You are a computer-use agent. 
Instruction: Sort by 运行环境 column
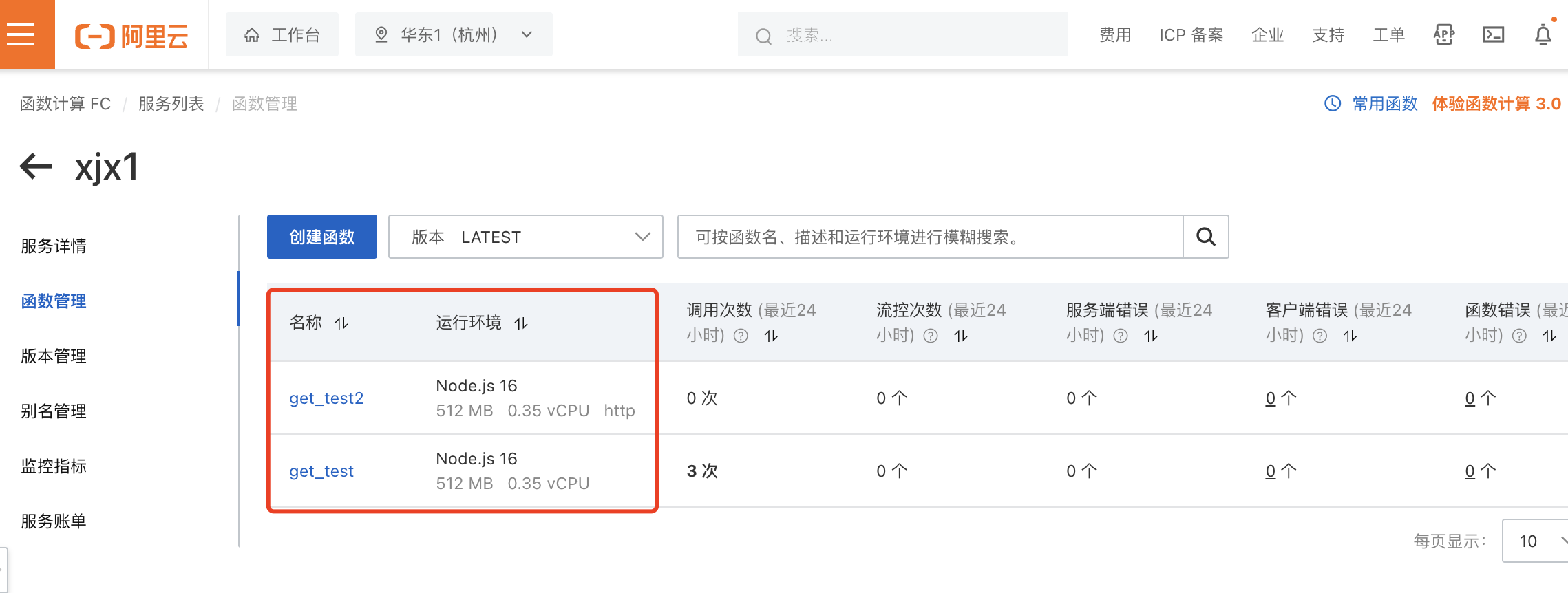tap(521, 323)
